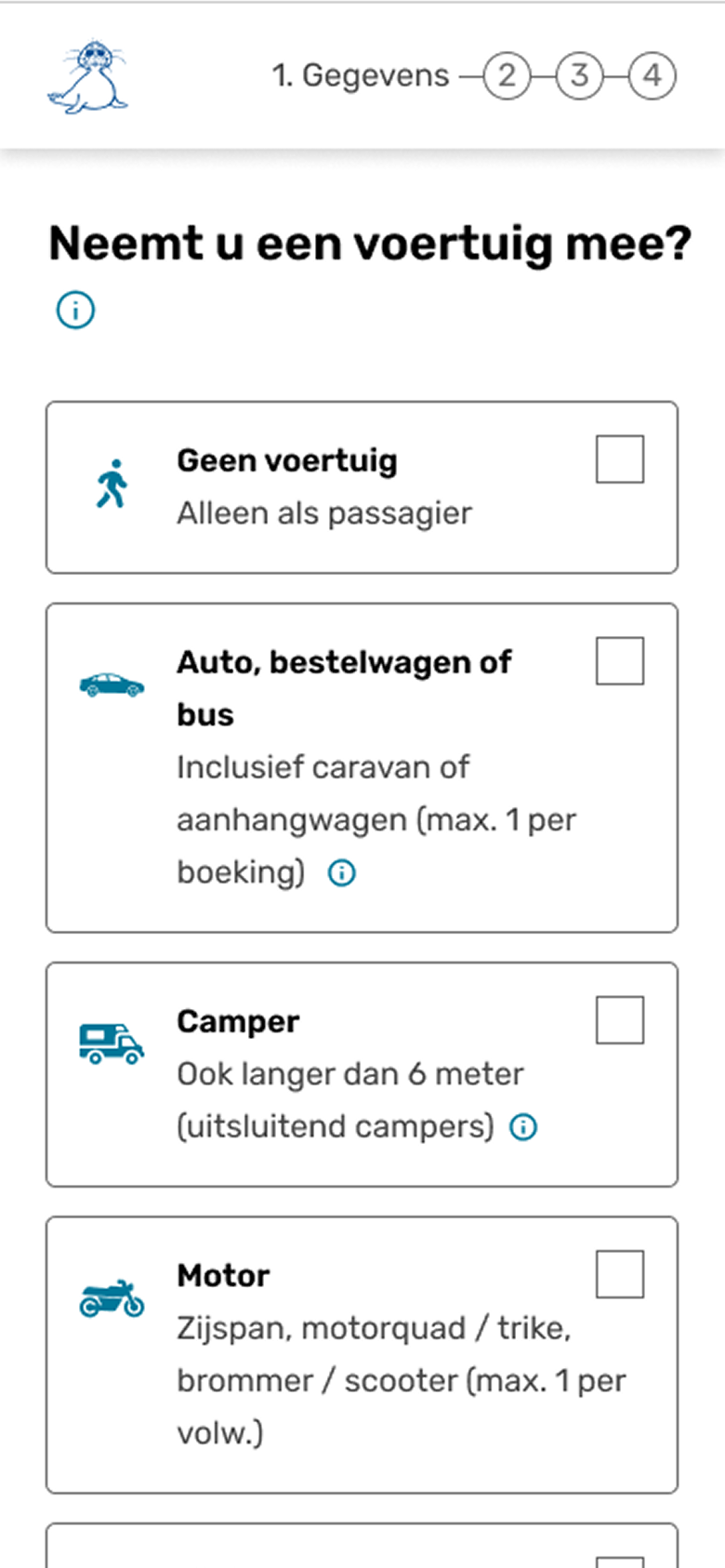Select the Motor checkbox
Image resolution: width=725 pixels, height=1568 pixels.
coord(619,1274)
